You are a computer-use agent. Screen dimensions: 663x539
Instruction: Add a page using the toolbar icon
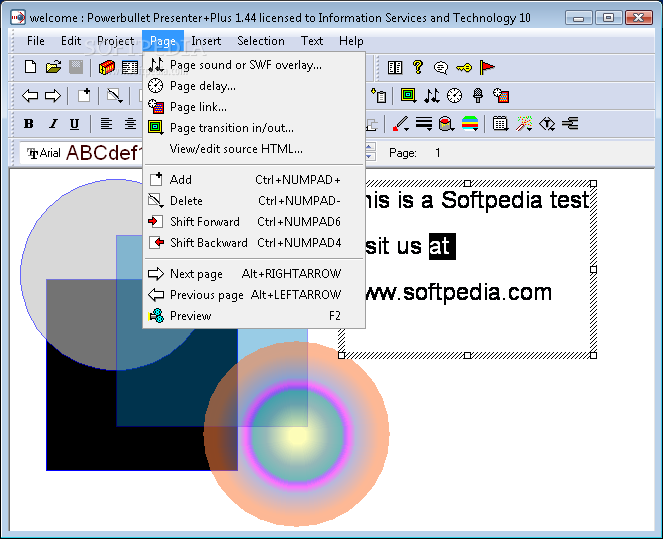point(84,96)
